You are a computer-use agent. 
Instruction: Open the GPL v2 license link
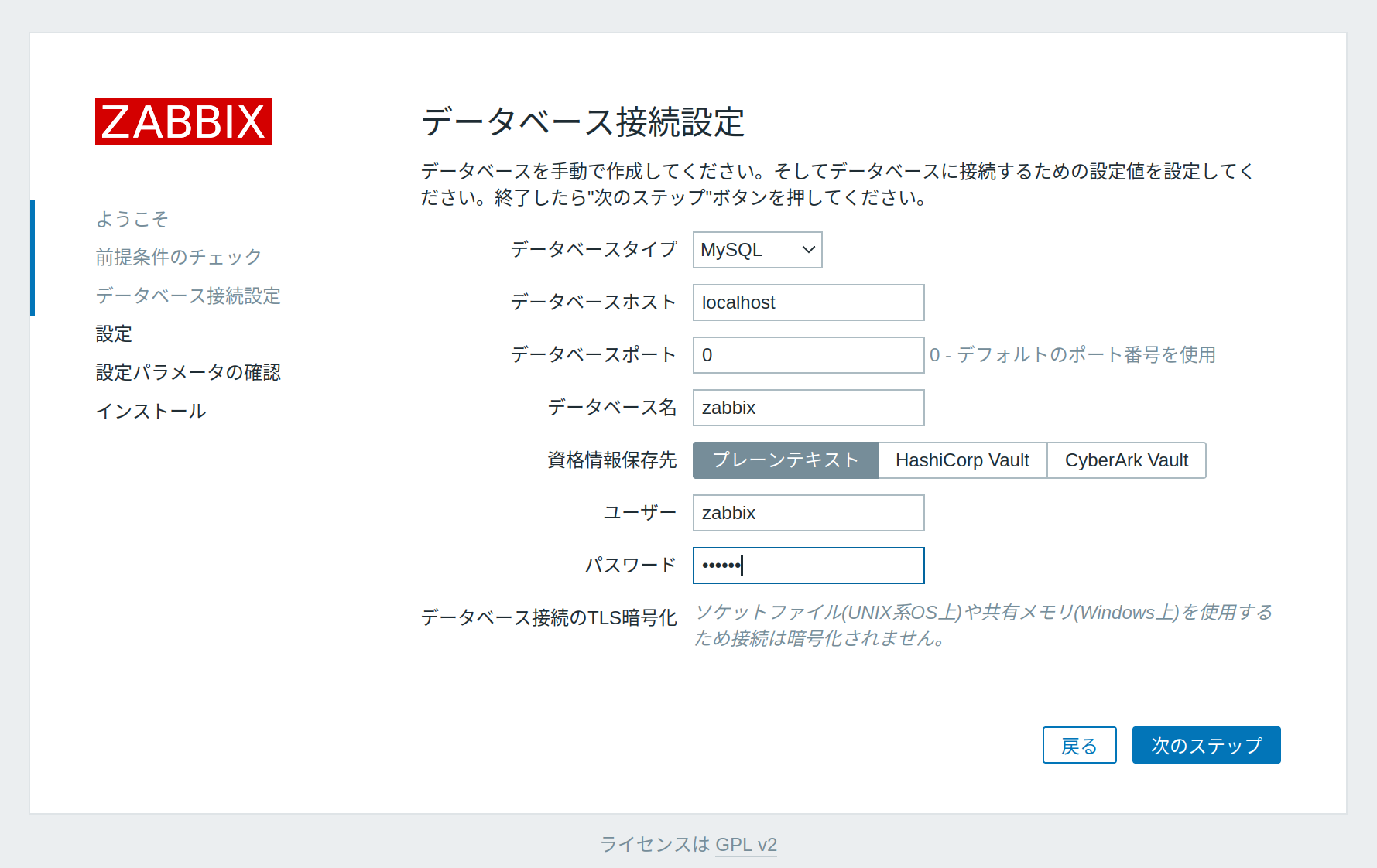745,845
